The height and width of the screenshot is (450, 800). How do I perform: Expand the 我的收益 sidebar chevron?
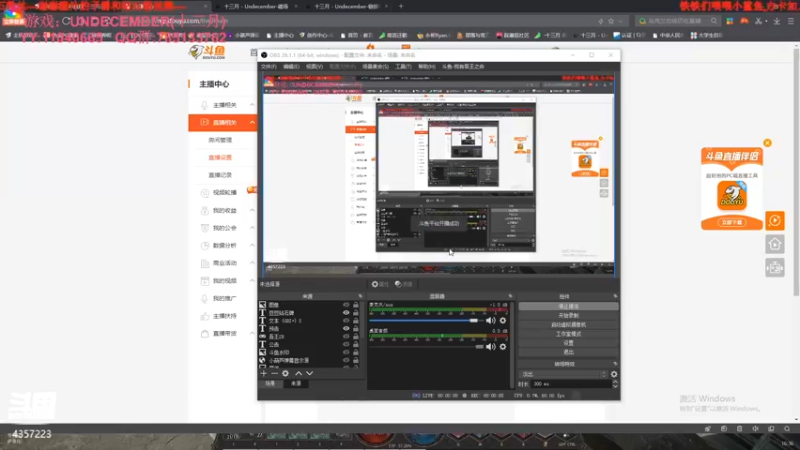click(252, 210)
